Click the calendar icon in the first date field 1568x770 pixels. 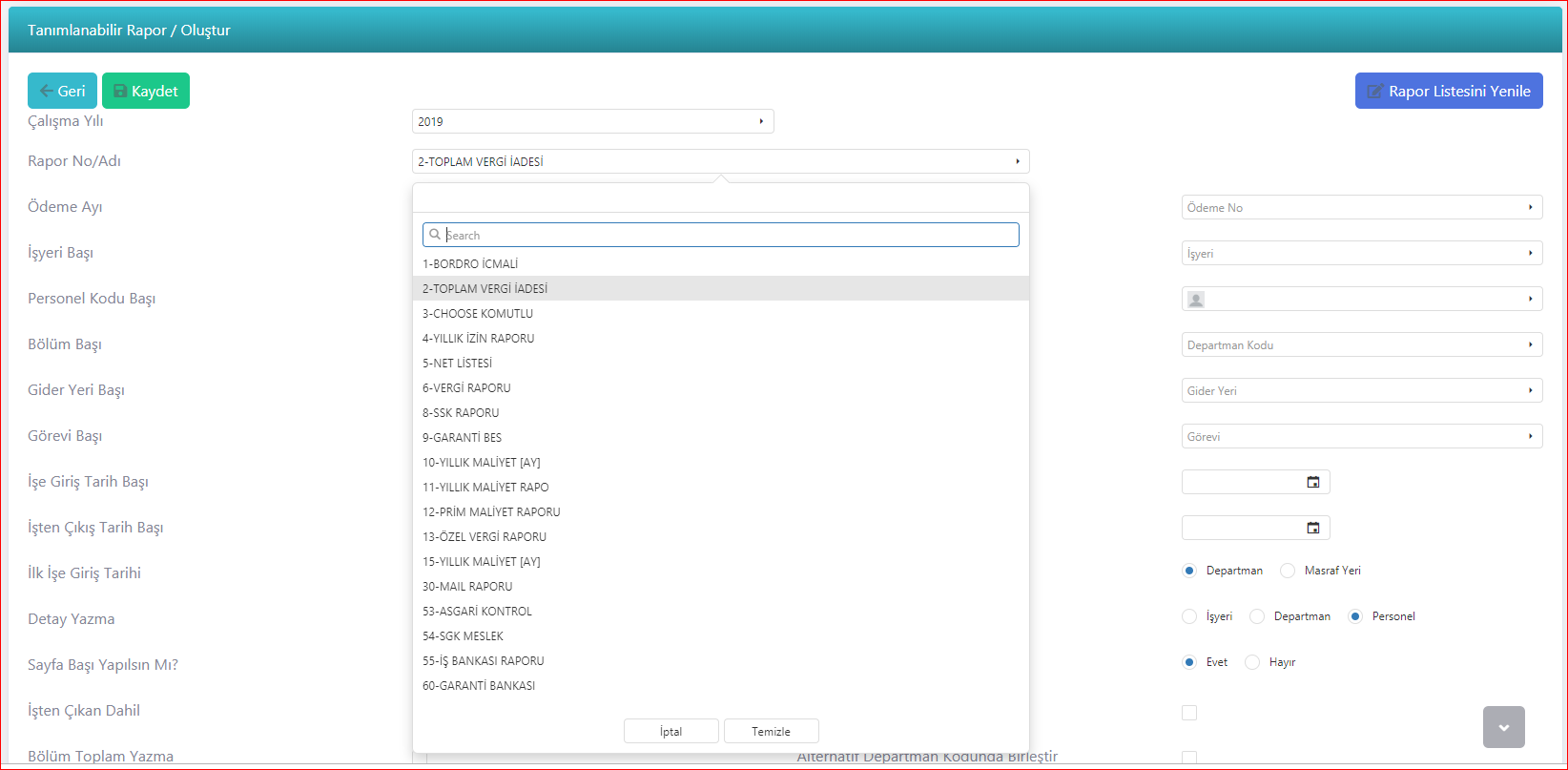(x=1312, y=483)
